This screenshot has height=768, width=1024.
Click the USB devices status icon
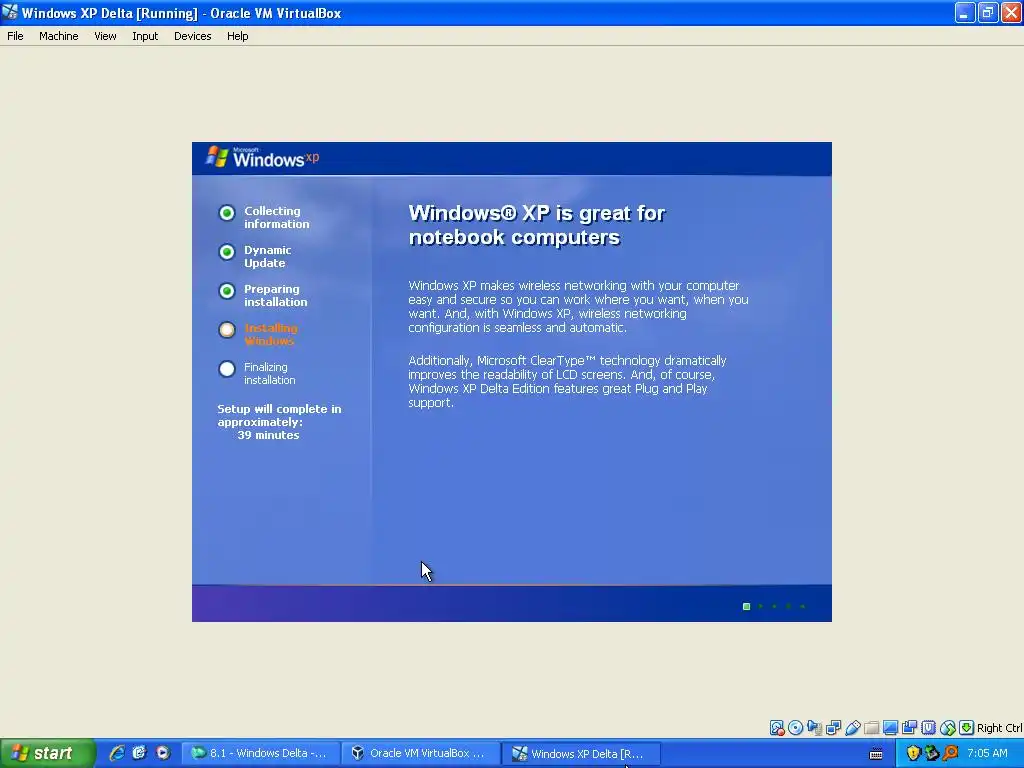(x=852, y=728)
